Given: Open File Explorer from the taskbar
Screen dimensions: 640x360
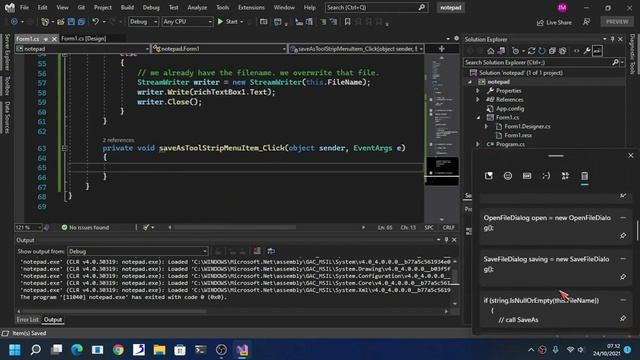Looking at the screenshot, I should point(159,350).
